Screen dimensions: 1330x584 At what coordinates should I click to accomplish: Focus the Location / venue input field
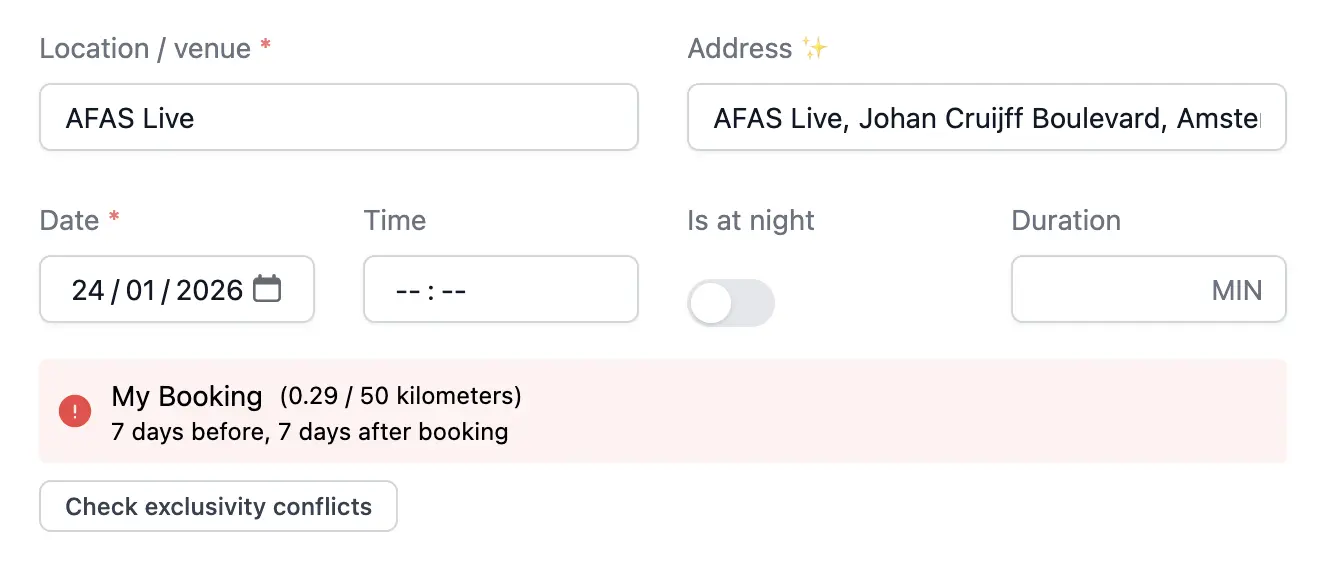tap(338, 118)
